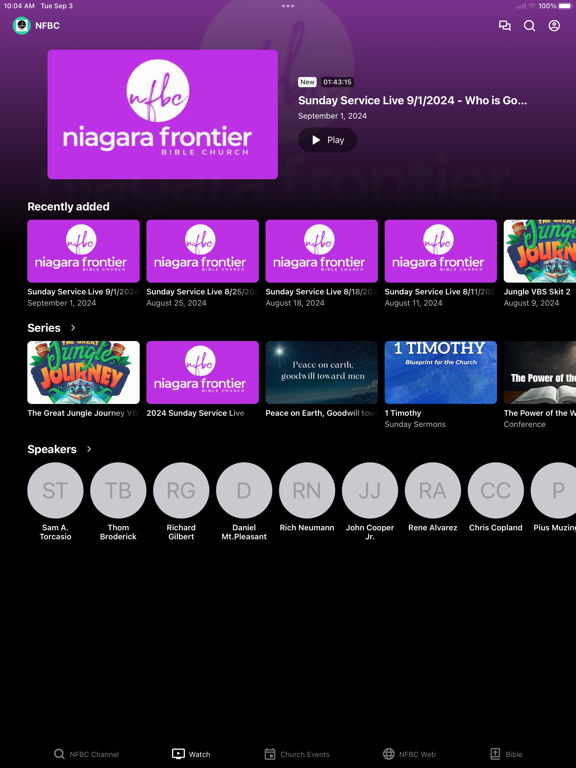
Task: Select speaker Chris Copland avatar
Action: click(x=496, y=490)
